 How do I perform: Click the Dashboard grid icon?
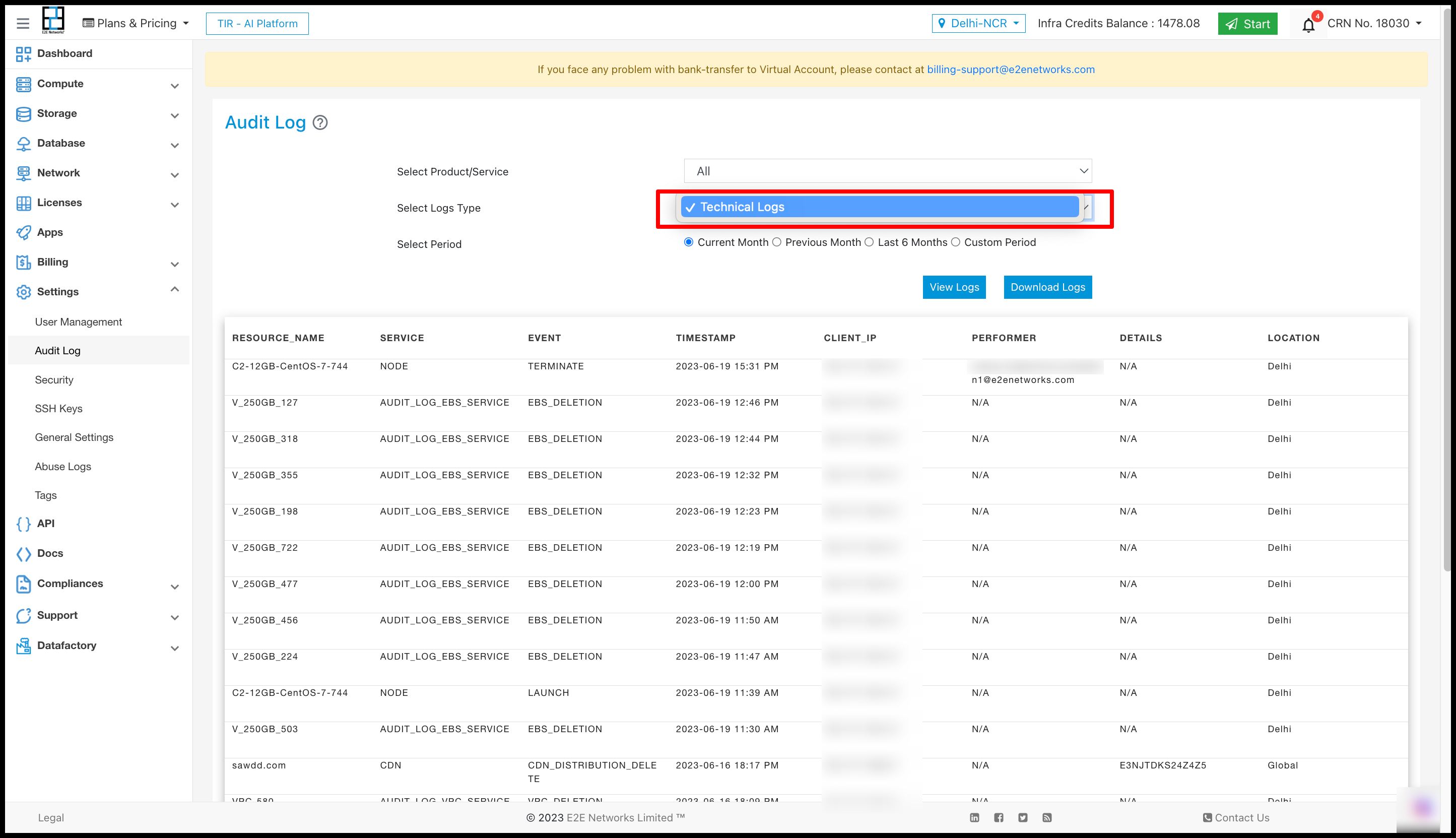click(24, 54)
